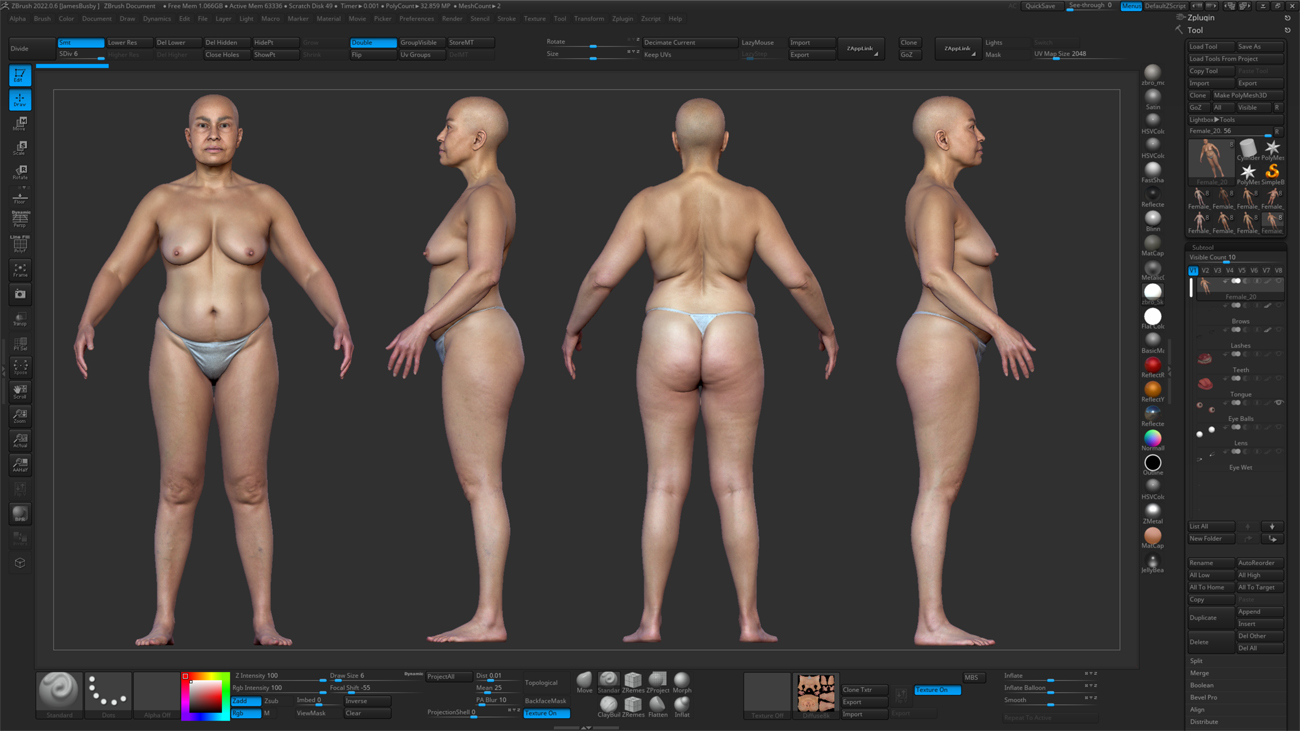Viewport: 1300px width, 731px height.
Task: Collapse the Subtool section
Action: coord(1203,247)
